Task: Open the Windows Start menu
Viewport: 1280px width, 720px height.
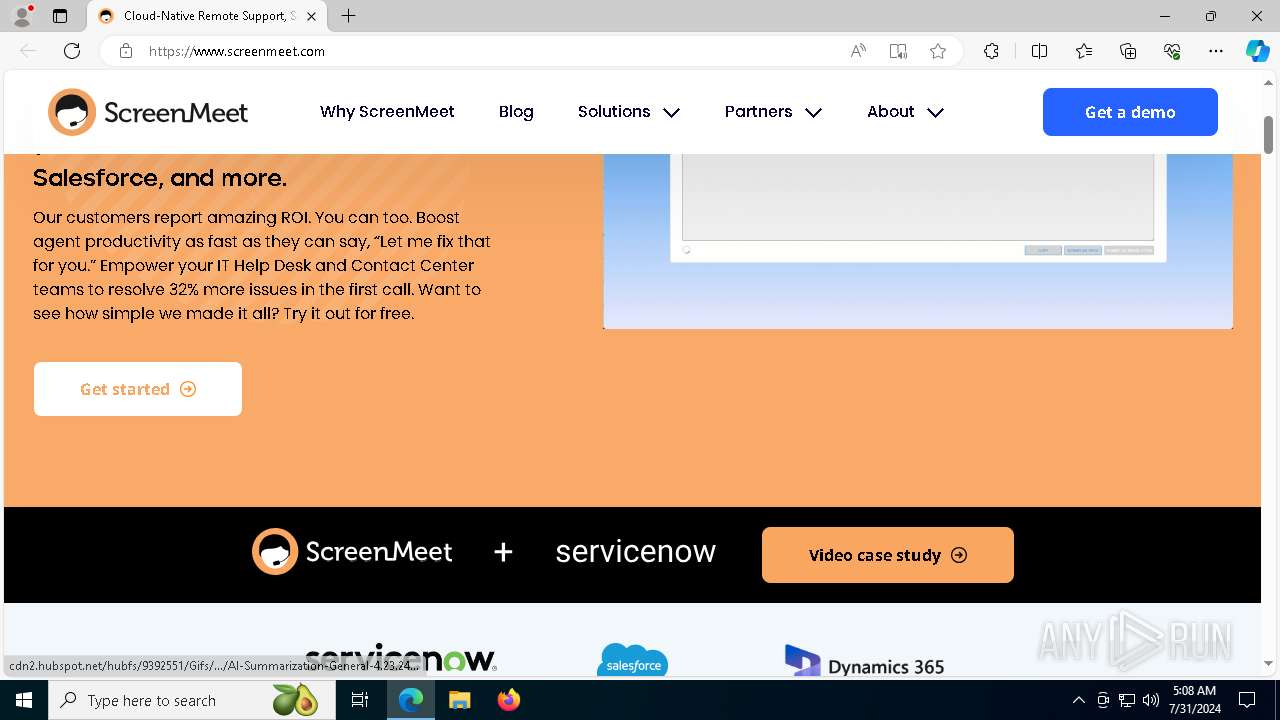Action: click(24, 700)
